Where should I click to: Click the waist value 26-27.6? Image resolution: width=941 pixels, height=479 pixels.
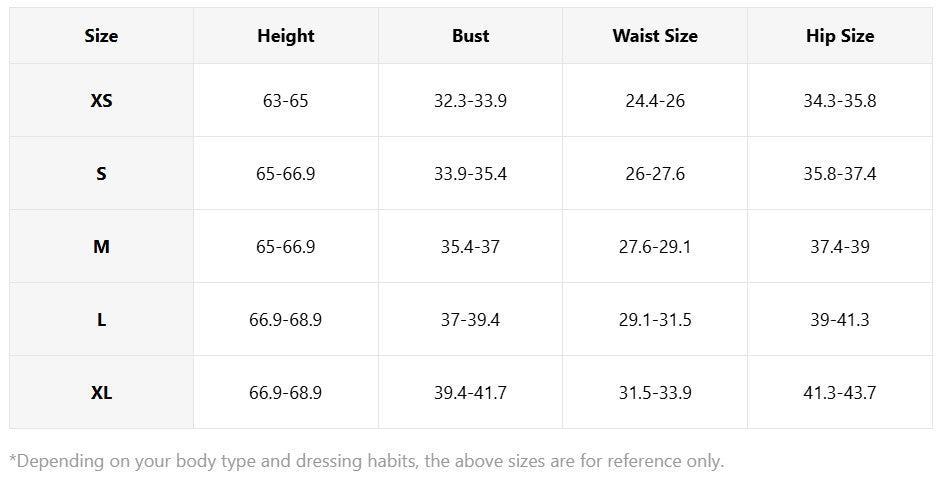[655, 174]
